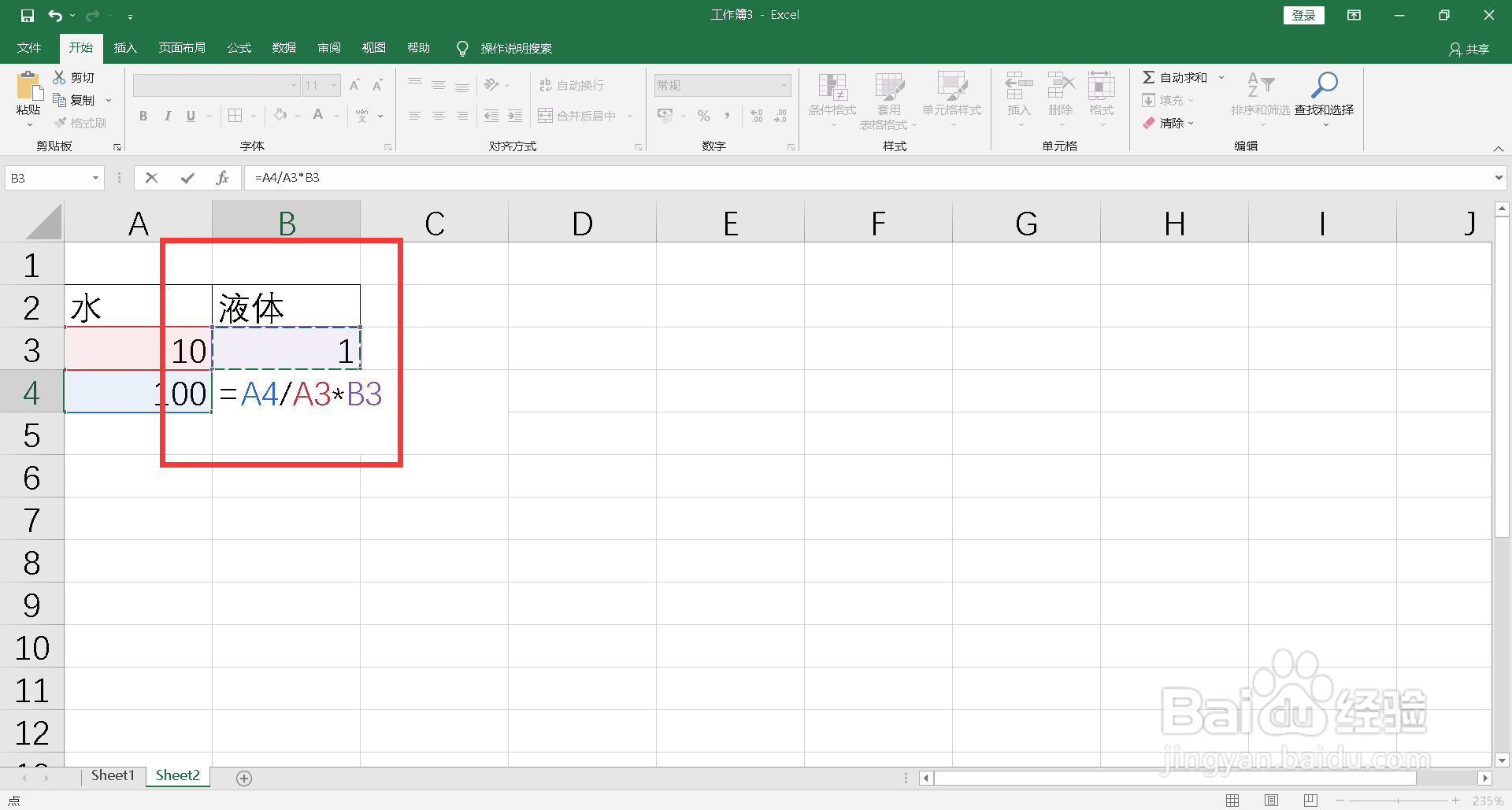Click cell containing 液体

(x=286, y=306)
